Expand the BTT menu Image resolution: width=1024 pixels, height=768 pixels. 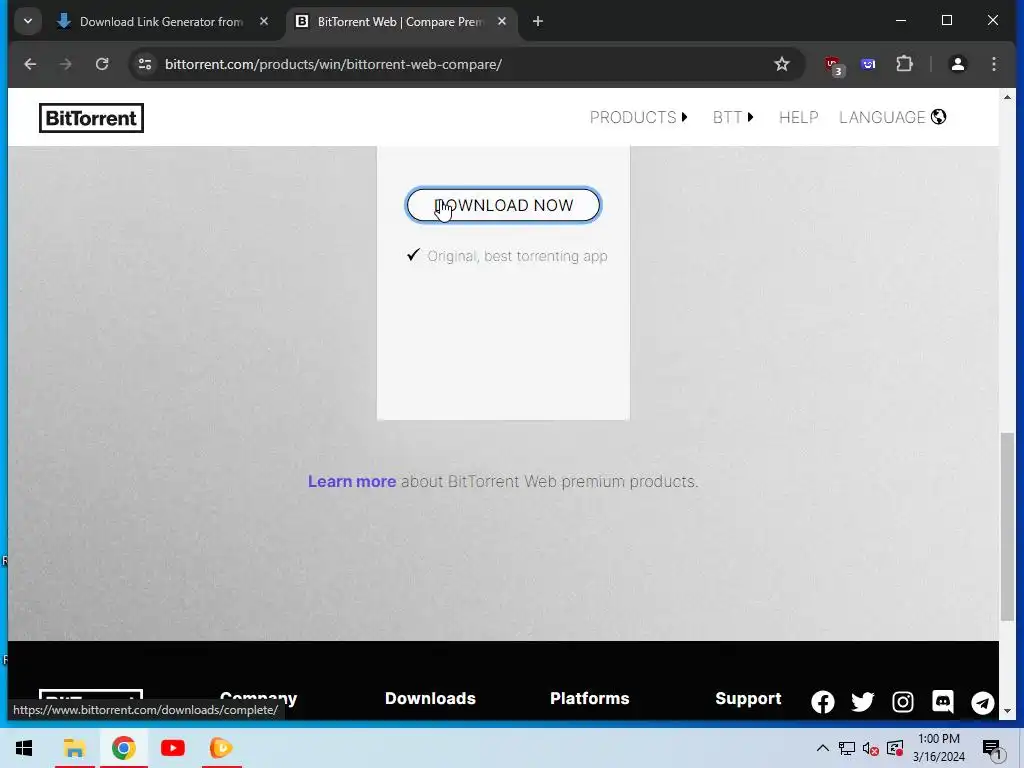pos(733,118)
